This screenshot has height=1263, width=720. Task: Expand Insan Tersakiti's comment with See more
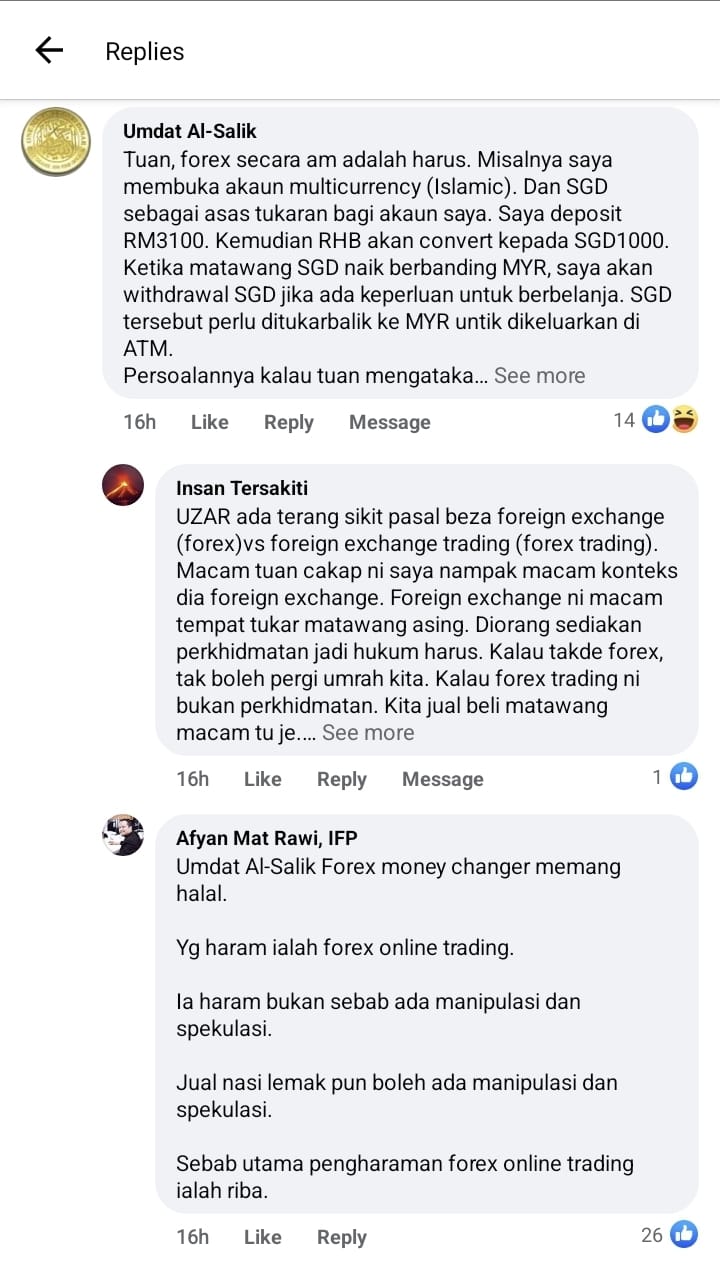pos(368,732)
